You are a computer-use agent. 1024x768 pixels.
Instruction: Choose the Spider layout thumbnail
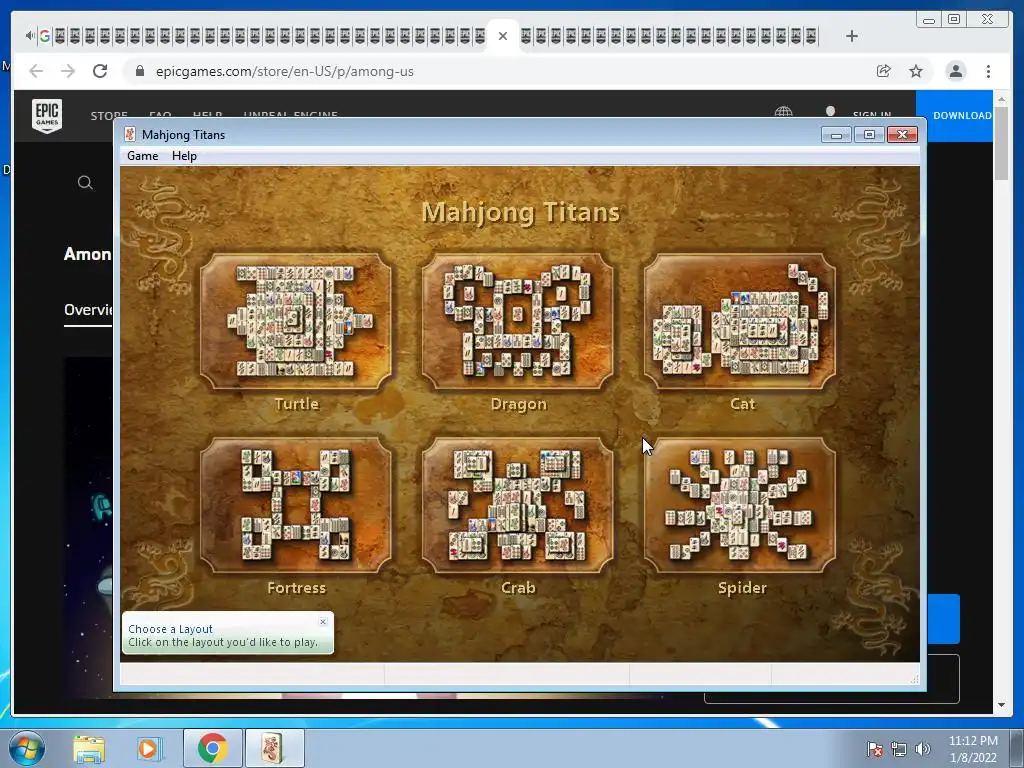pos(740,505)
